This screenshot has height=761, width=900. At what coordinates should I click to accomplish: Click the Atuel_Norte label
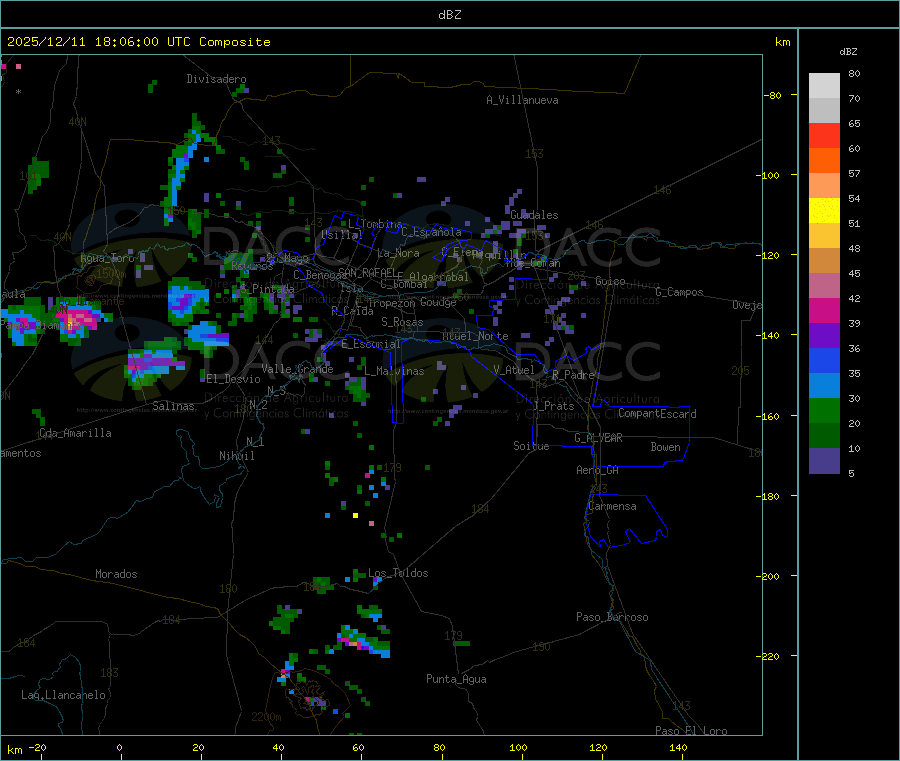(x=475, y=336)
